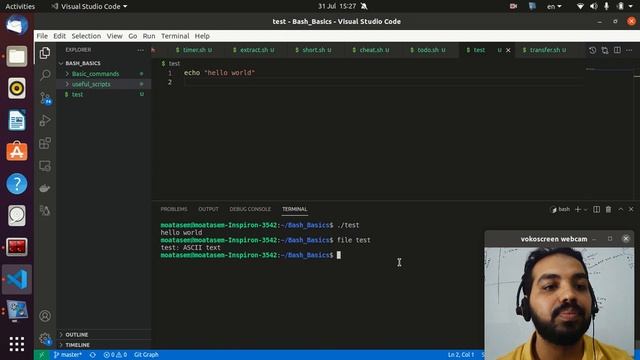Synchronize changes from status bar
640x360 pixels.
(93, 355)
